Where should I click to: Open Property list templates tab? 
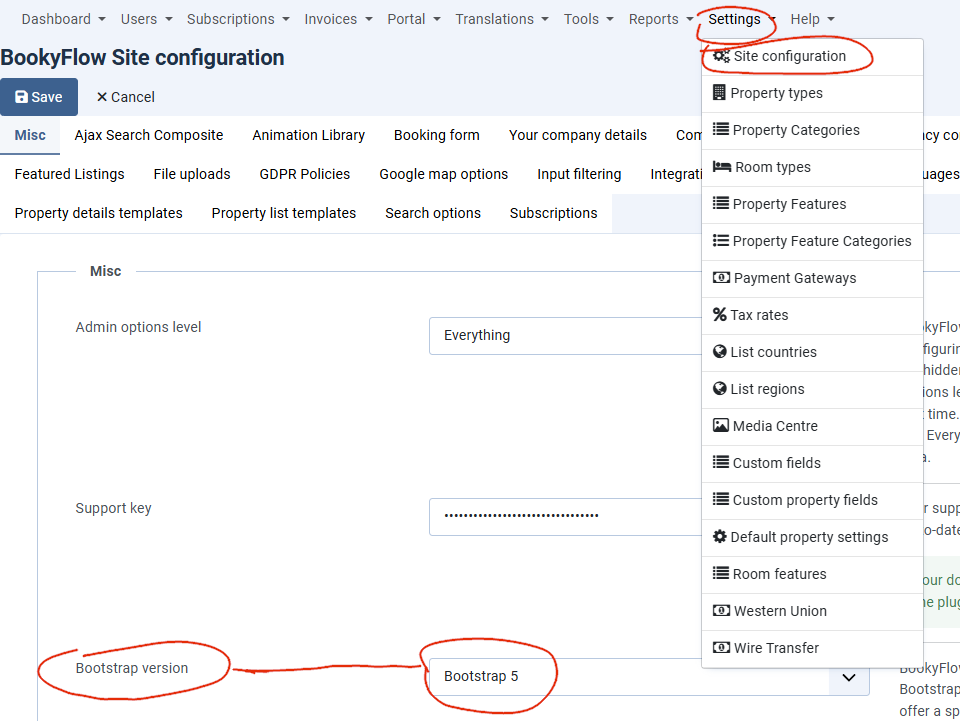coord(283,213)
